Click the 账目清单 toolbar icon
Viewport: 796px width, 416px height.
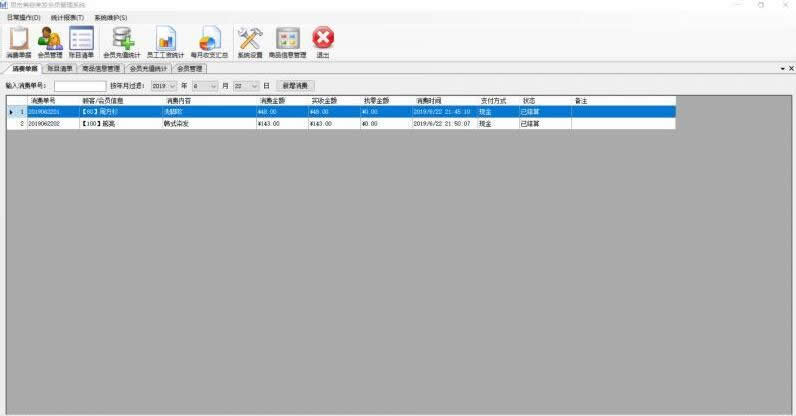point(81,41)
